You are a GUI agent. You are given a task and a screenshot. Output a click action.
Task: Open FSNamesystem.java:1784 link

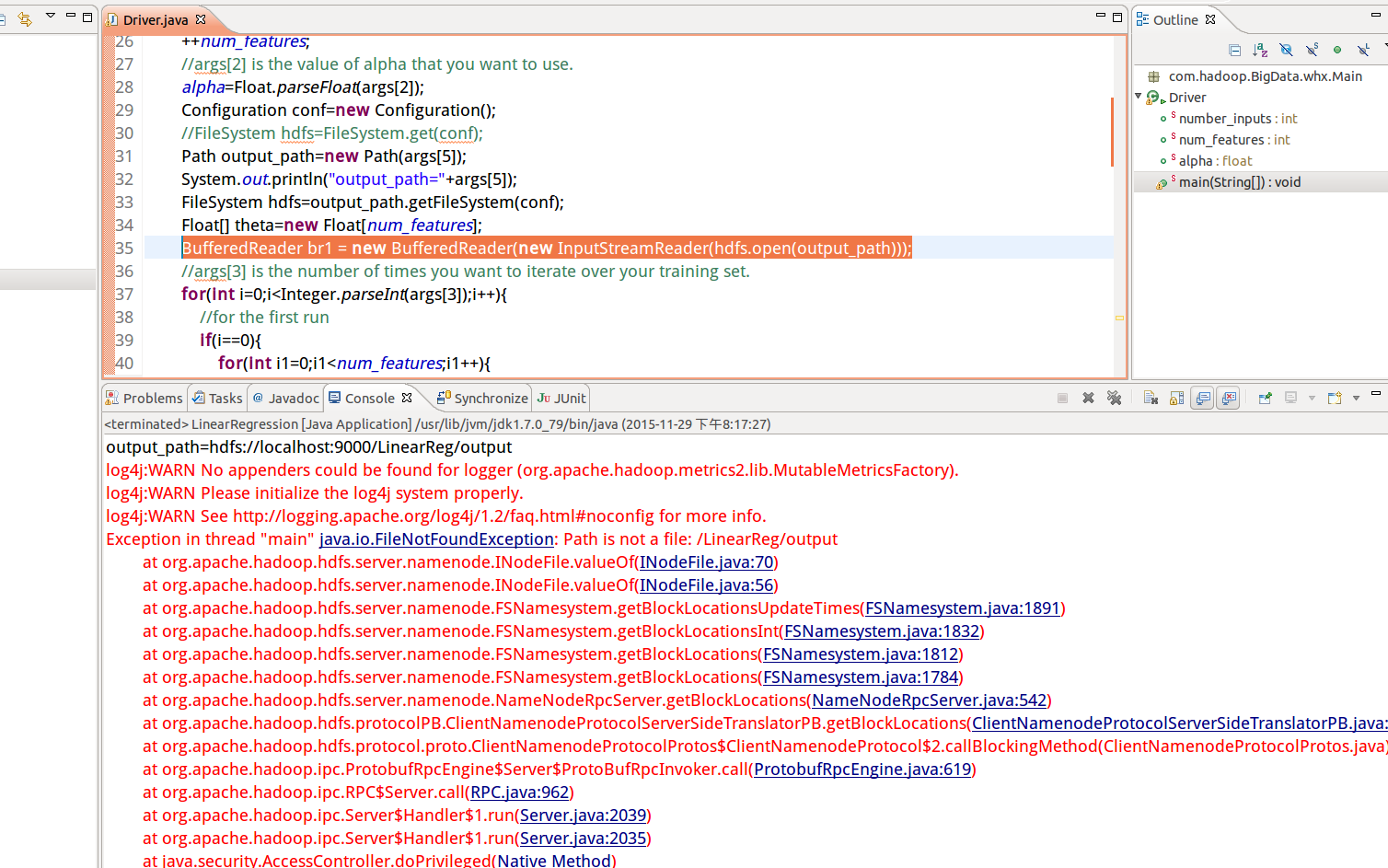click(861, 677)
